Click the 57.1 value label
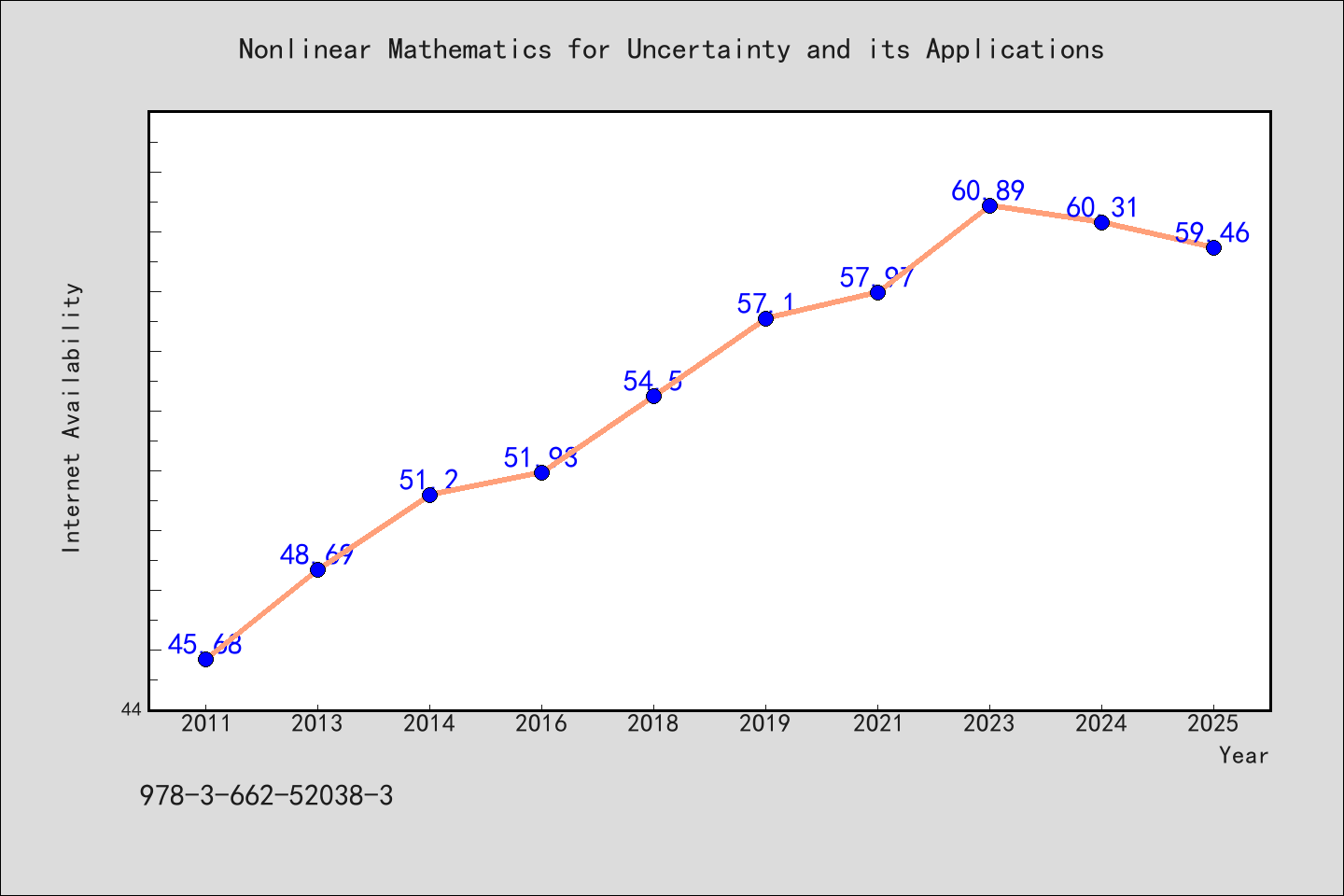The image size is (1344, 896). pos(765,303)
